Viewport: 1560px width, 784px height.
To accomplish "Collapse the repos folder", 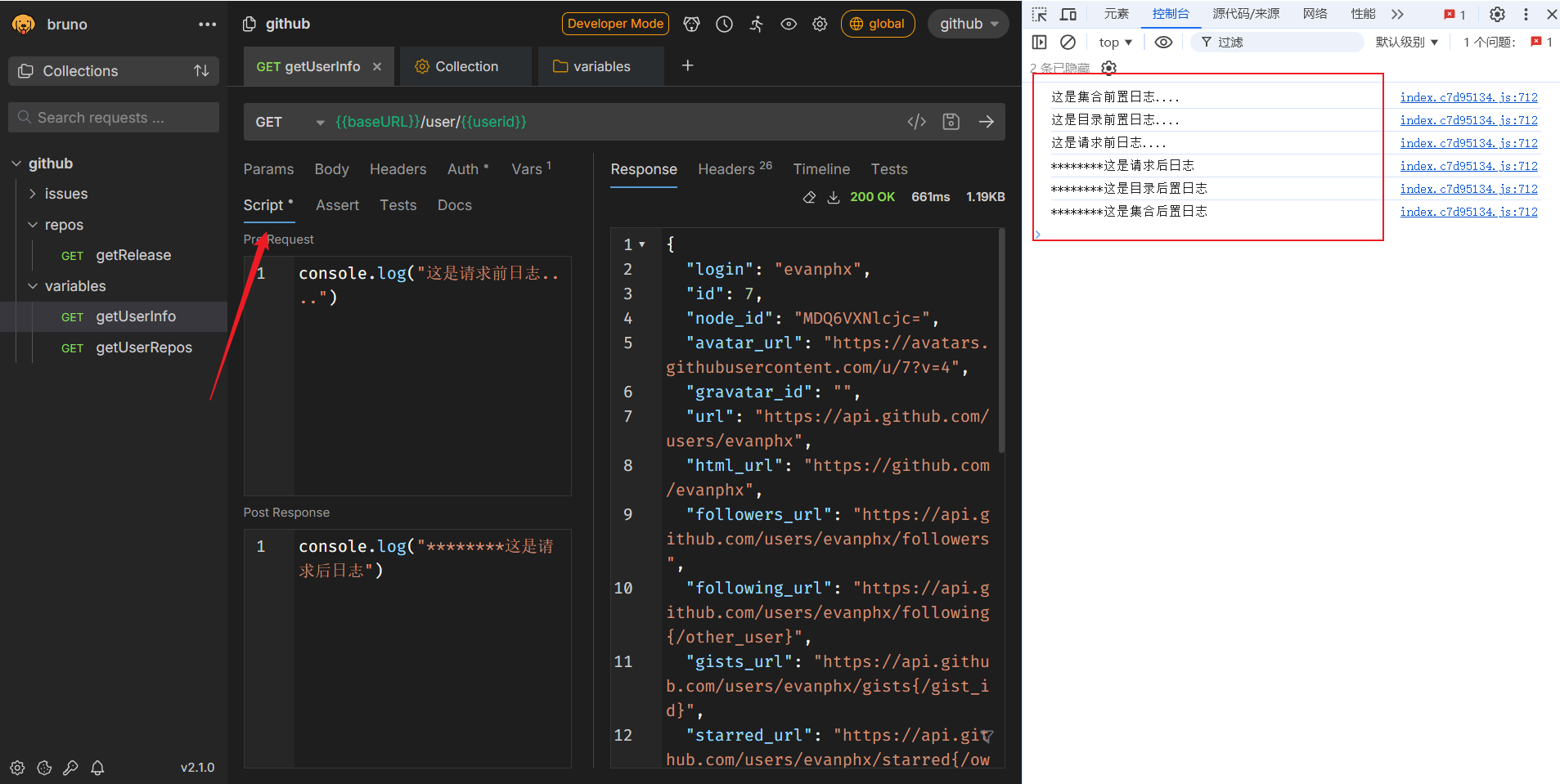I will pyautogui.click(x=33, y=225).
